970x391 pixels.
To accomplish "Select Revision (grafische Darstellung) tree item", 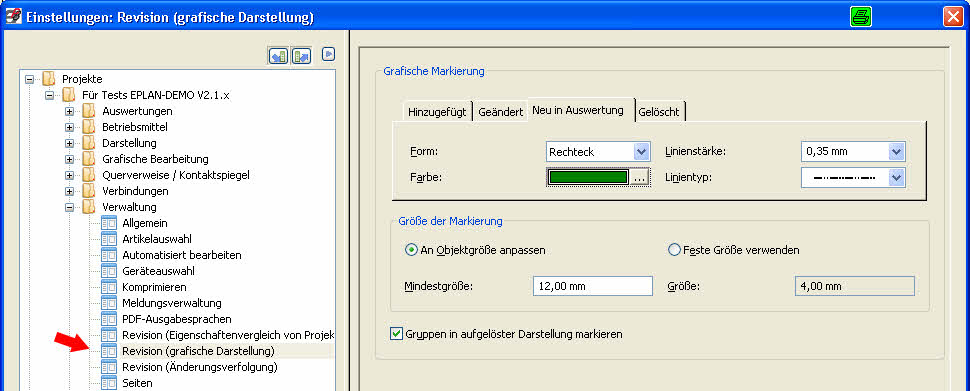I will tap(198, 351).
